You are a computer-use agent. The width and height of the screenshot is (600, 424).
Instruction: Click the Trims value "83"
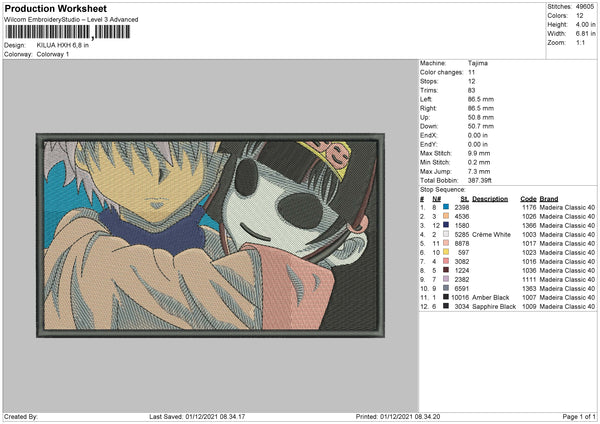pos(471,90)
